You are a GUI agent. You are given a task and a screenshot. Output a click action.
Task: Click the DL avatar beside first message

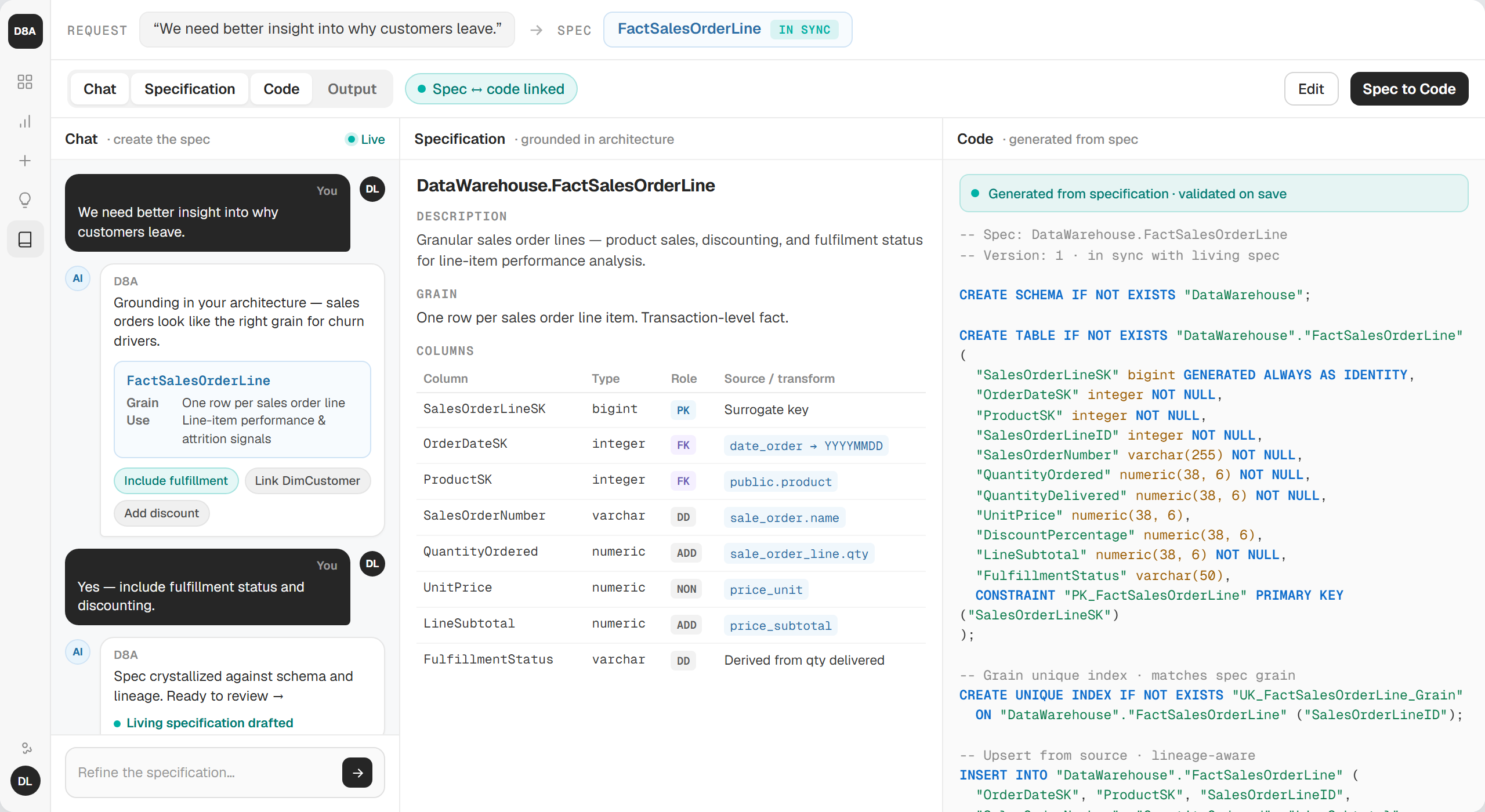tap(372, 189)
